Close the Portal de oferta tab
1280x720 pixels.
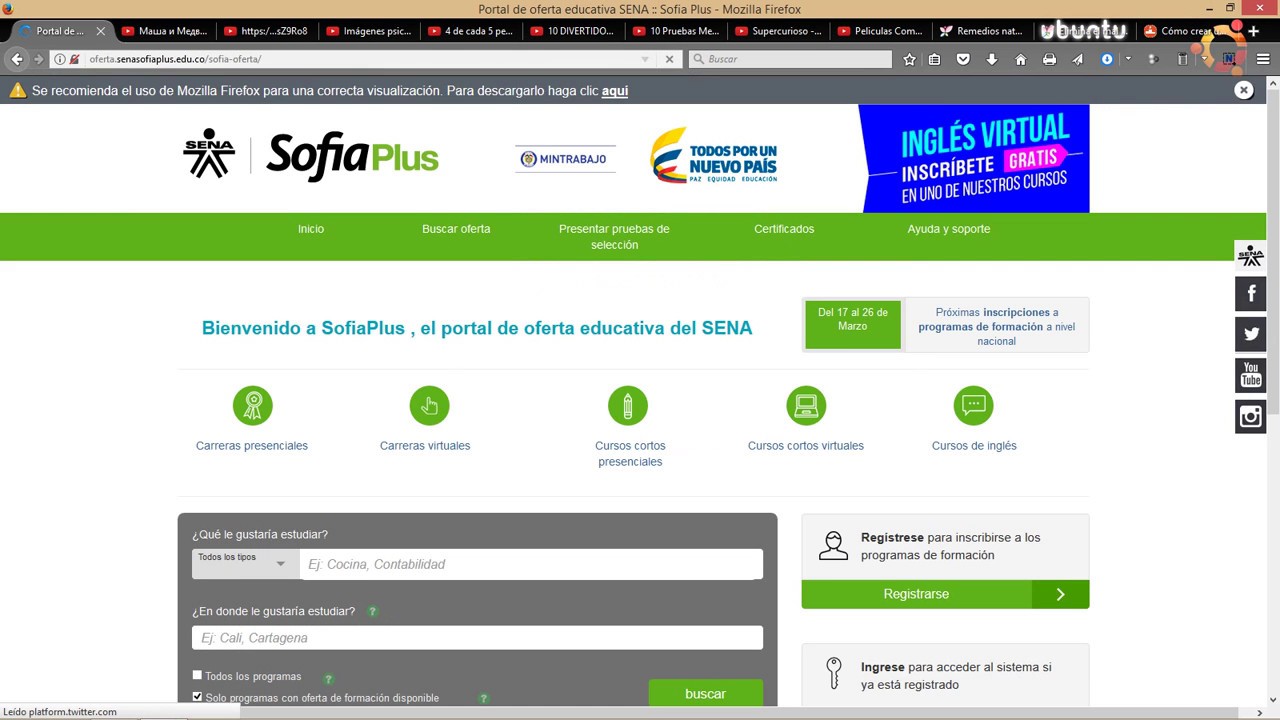coord(100,31)
